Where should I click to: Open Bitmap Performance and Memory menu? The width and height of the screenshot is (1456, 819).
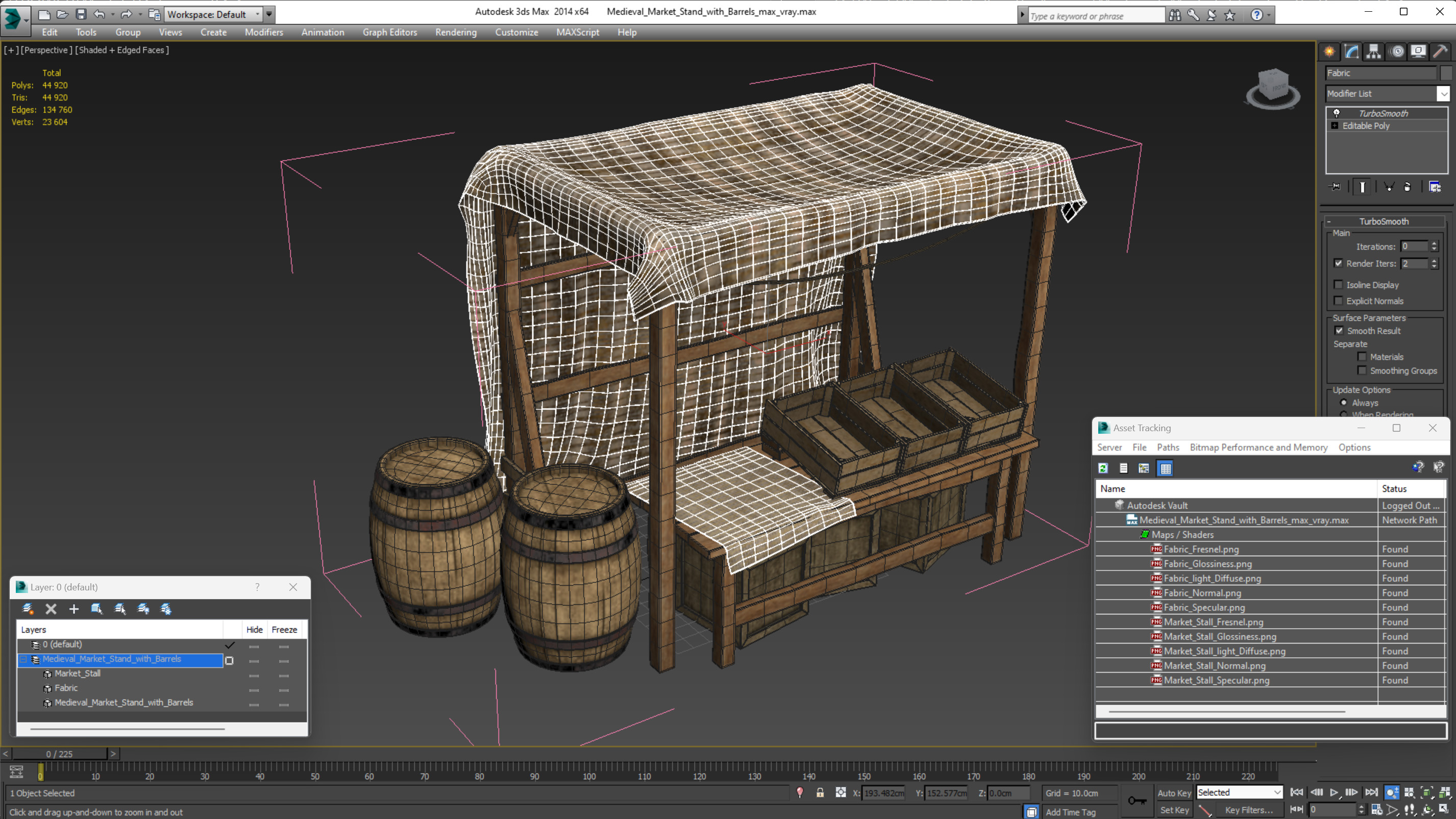pos(1258,447)
